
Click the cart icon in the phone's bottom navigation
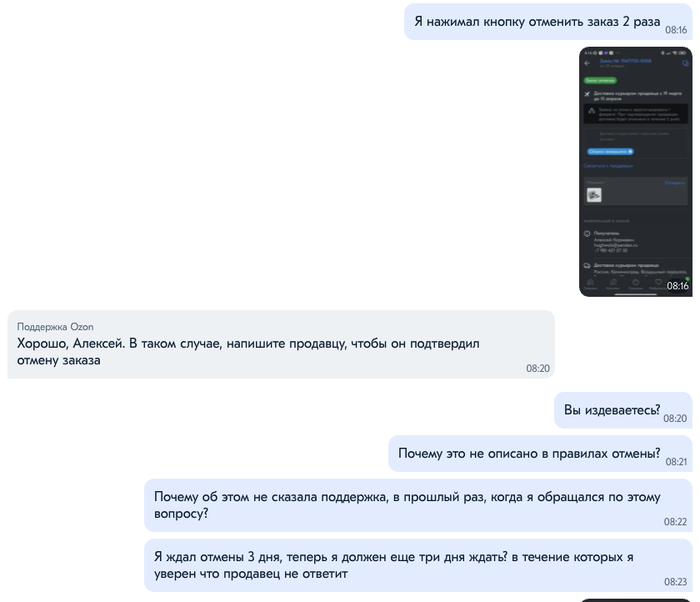coord(636,283)
